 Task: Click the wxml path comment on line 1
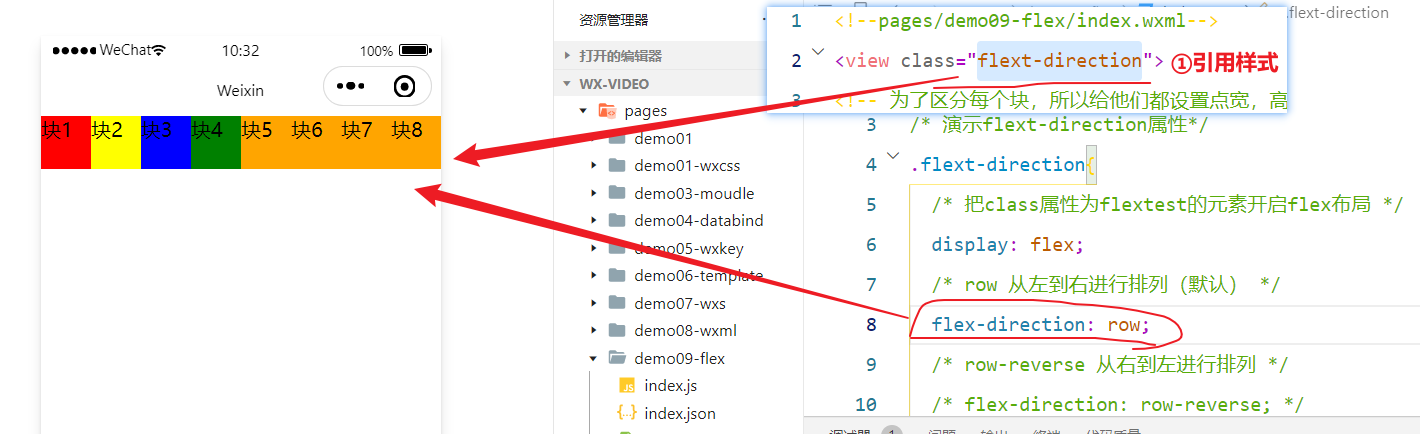1026,20
